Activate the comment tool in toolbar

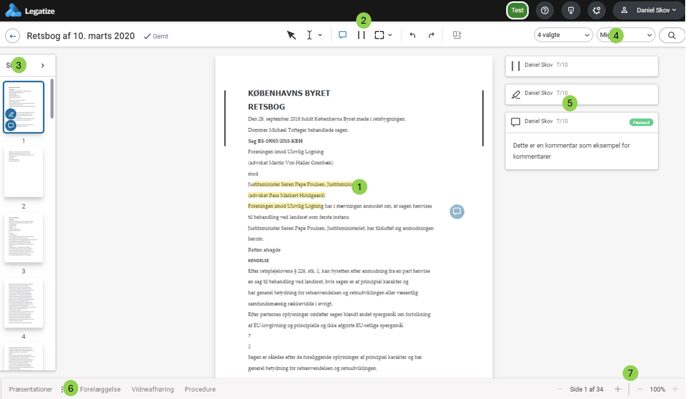[343, 35]
